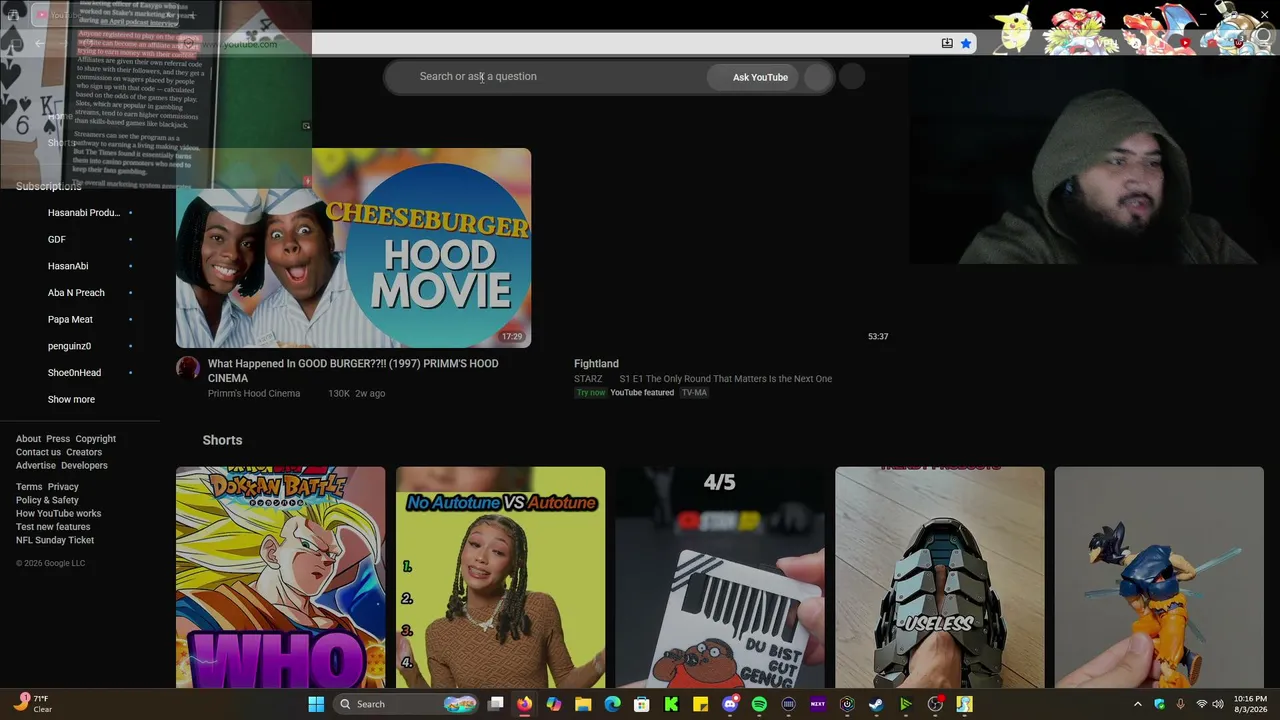Image resolution: width=1280 pixels, height=720 pixels.
Task: Open the Creators footer link
Action: 84,452
